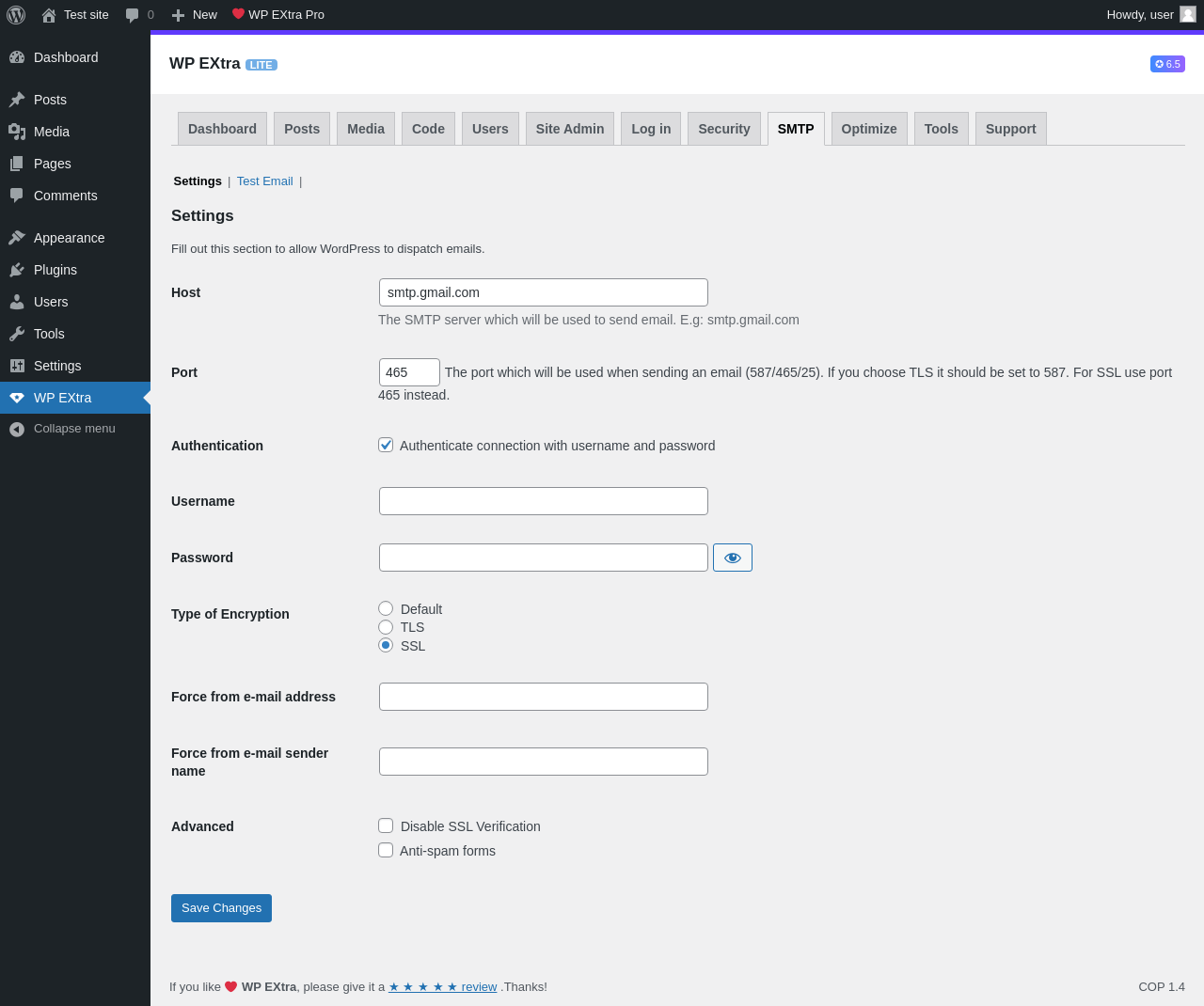The image size is (1204, 1006).
Task: Click the Port number field
Action: pyautogui.click(x=409, y=372)
